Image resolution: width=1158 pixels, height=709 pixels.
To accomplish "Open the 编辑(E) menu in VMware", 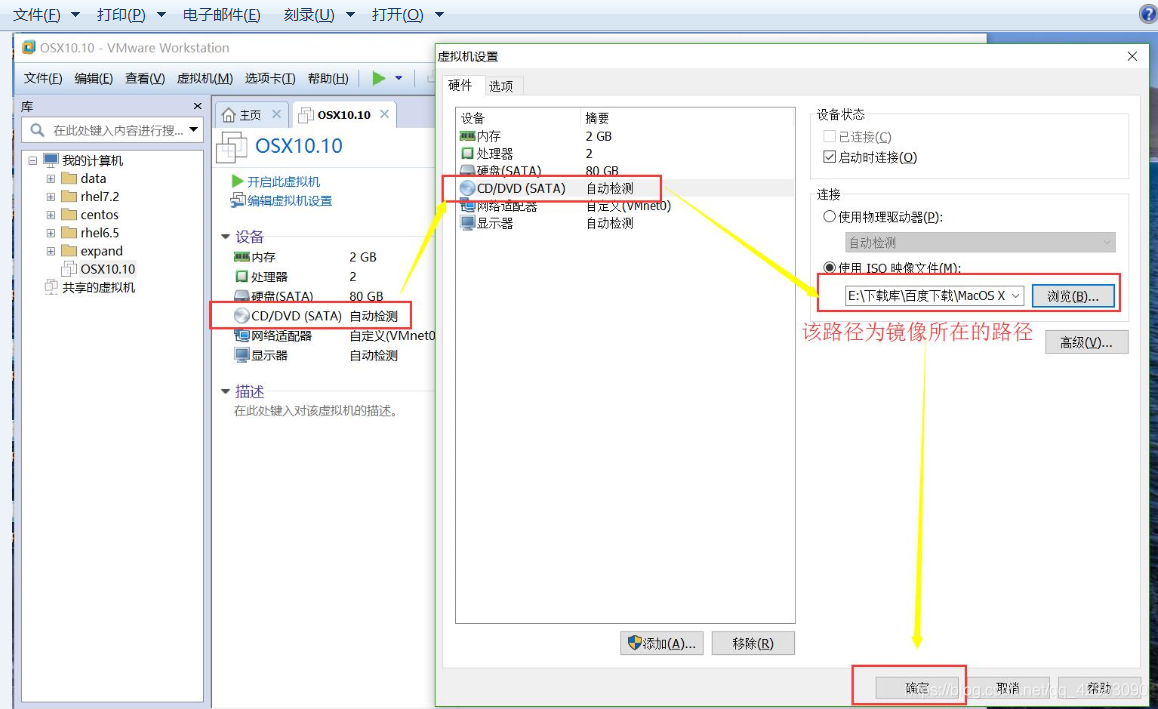I will click(94, 78).
